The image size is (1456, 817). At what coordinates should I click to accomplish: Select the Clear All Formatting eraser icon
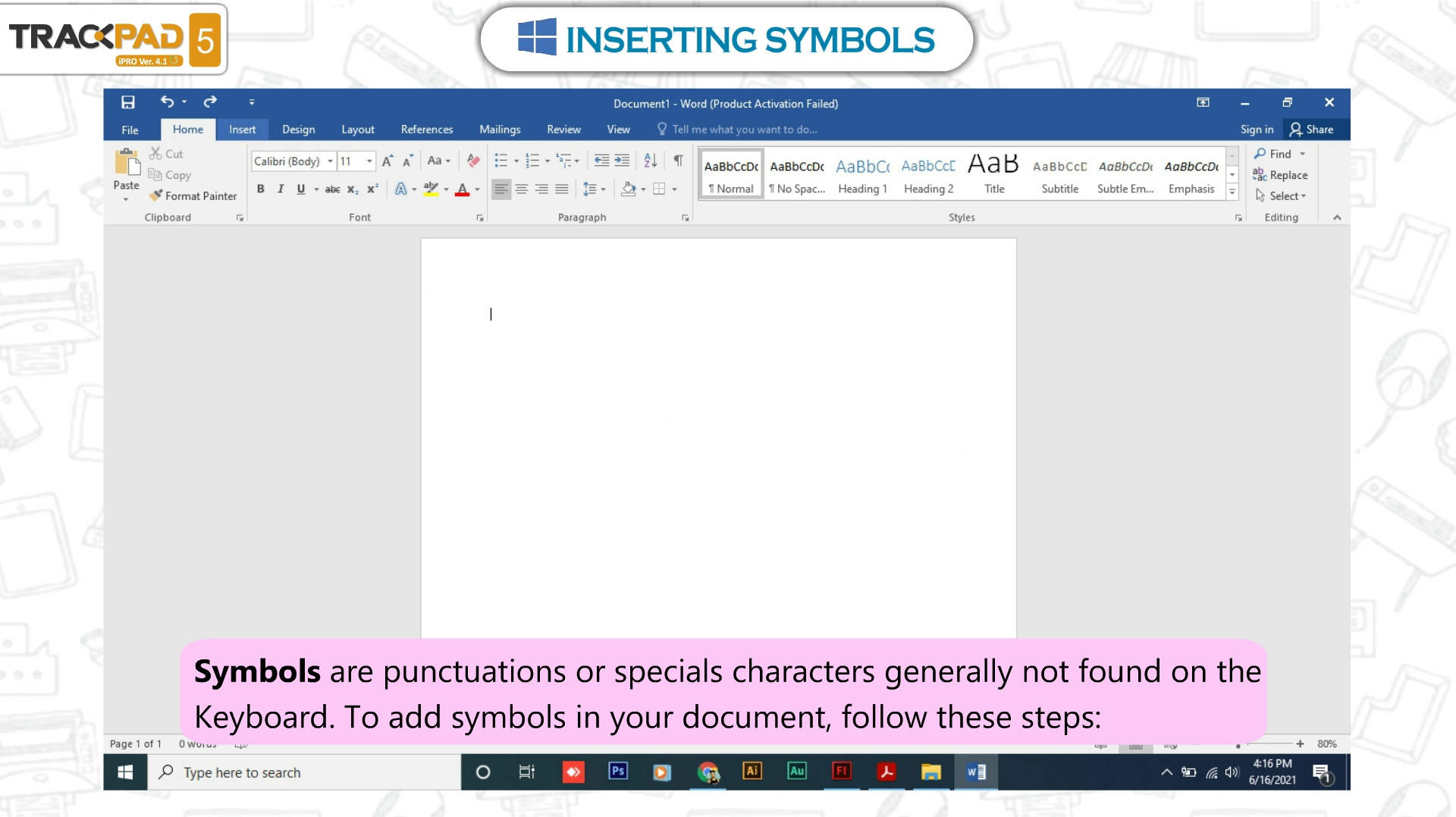tap(473, 161)
